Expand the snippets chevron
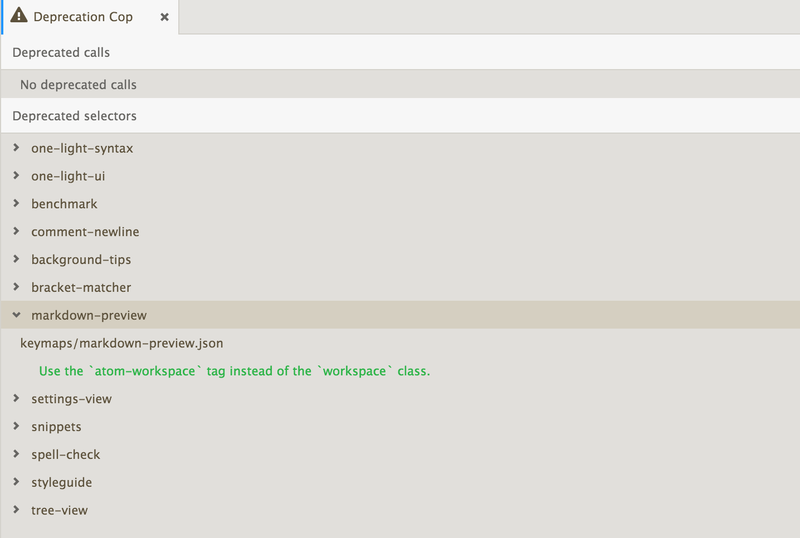The width and height of the screenshot is (800, 538). point(16,426)
